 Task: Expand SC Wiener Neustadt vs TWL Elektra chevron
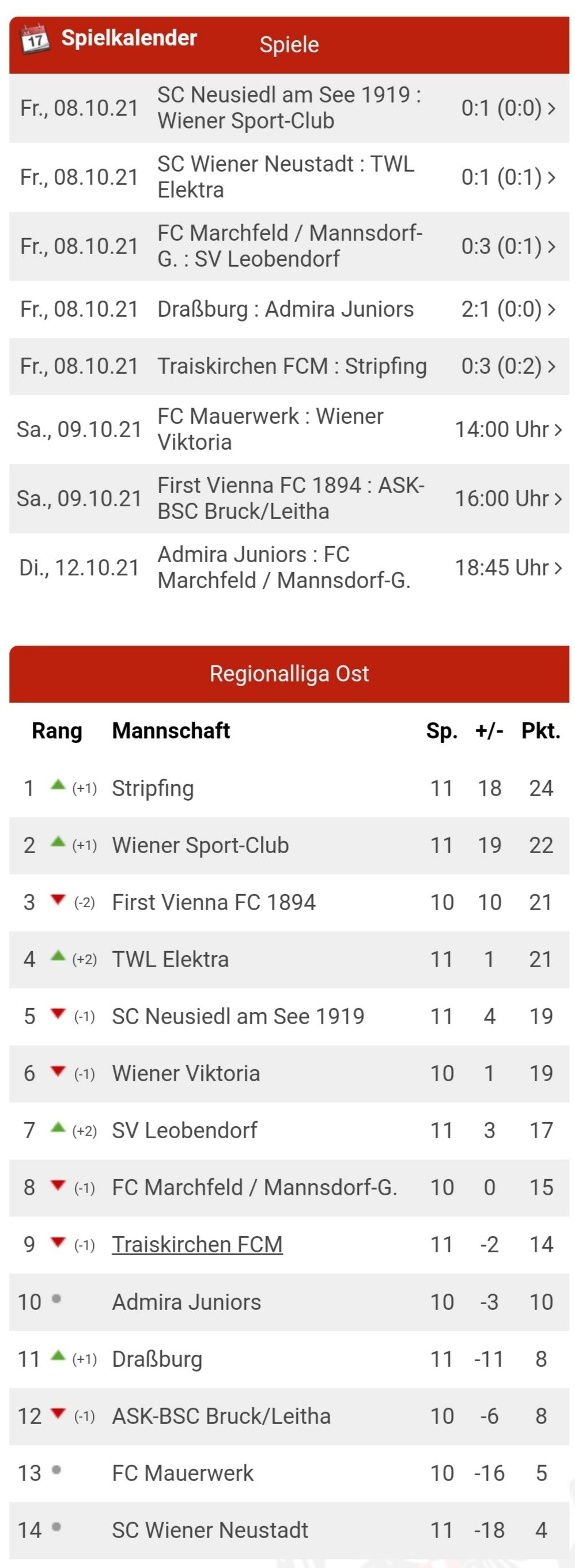pos(551,177)
